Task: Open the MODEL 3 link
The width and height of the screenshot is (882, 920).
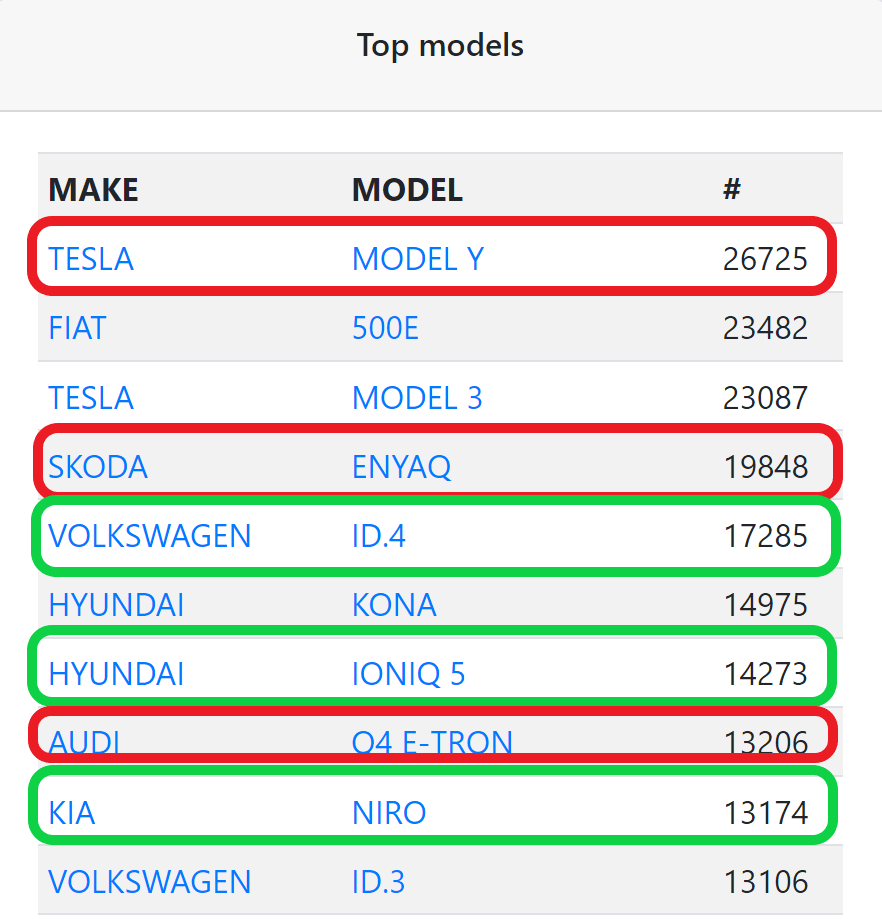Action: [417, 398]
